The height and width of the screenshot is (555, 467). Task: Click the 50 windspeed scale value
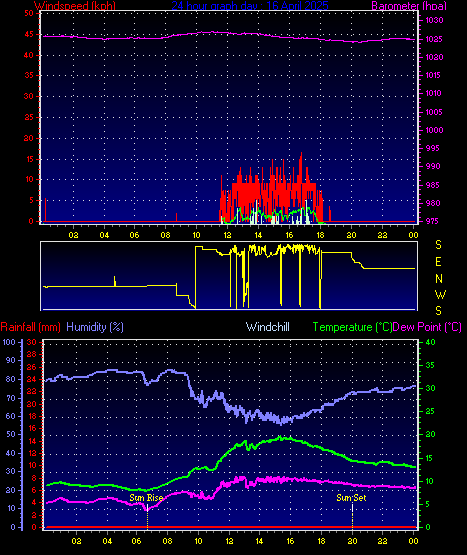29,13
